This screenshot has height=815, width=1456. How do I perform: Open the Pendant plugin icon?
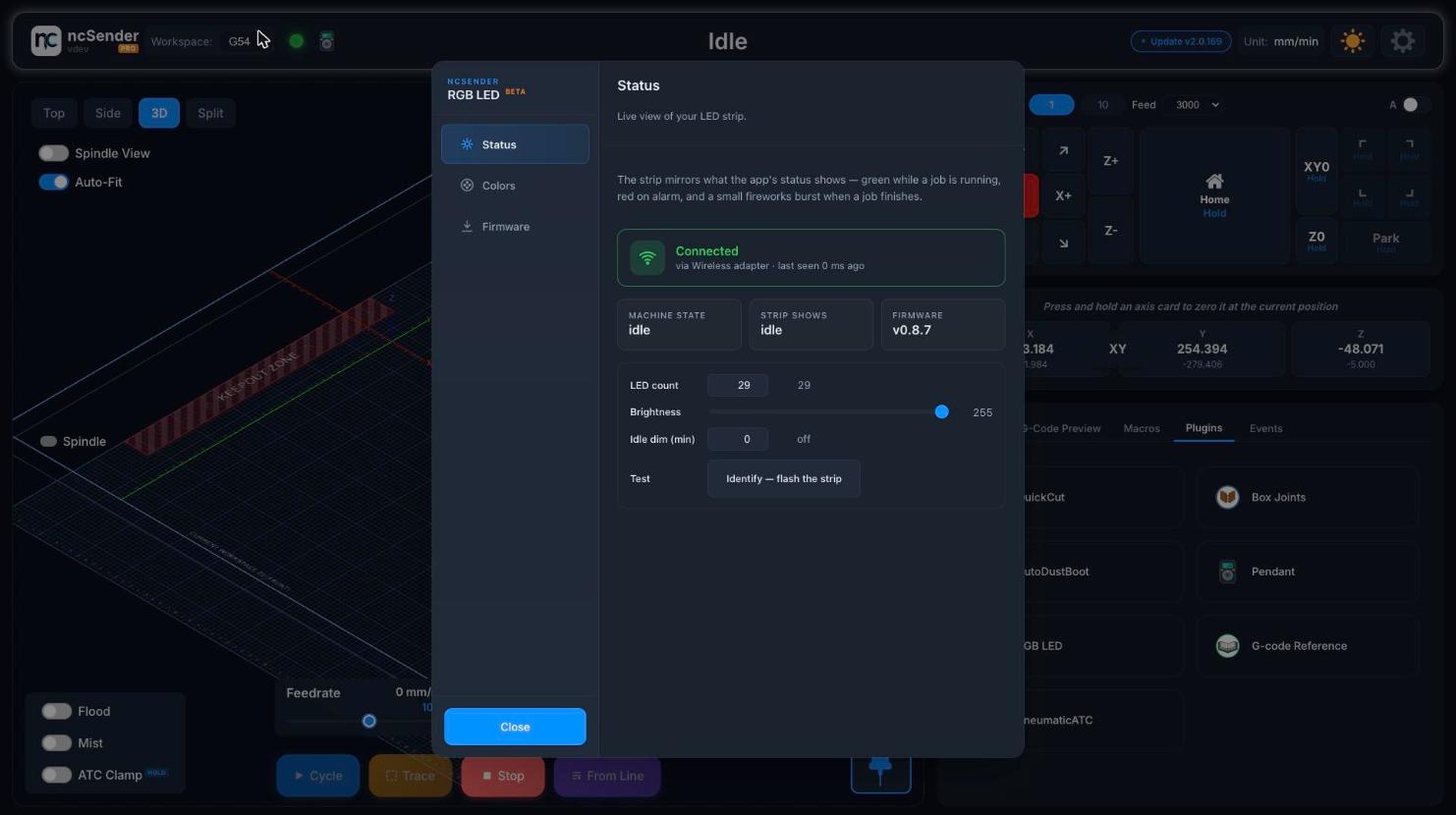(1227, 571)
